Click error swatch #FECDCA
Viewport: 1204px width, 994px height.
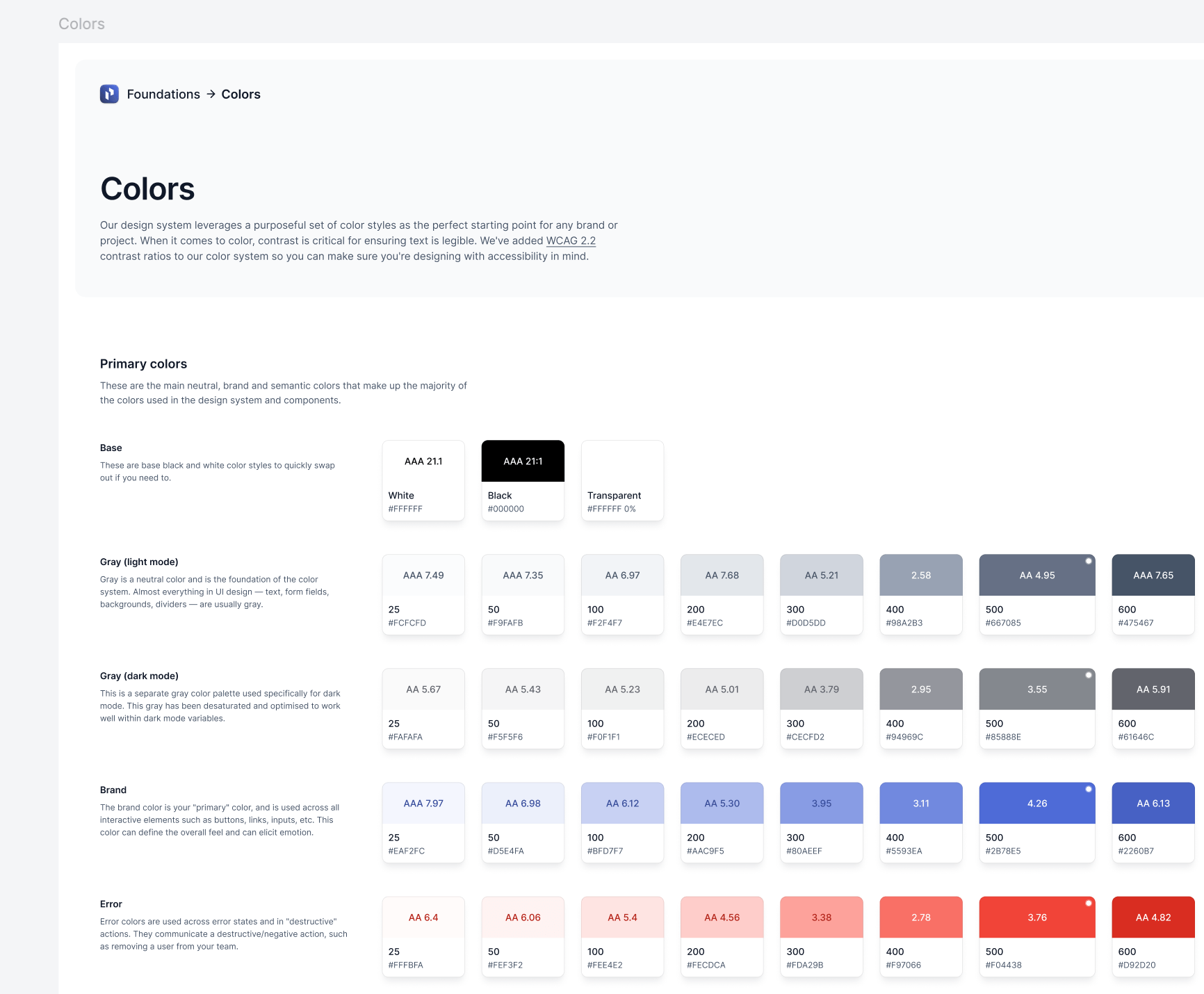(722, 936)
